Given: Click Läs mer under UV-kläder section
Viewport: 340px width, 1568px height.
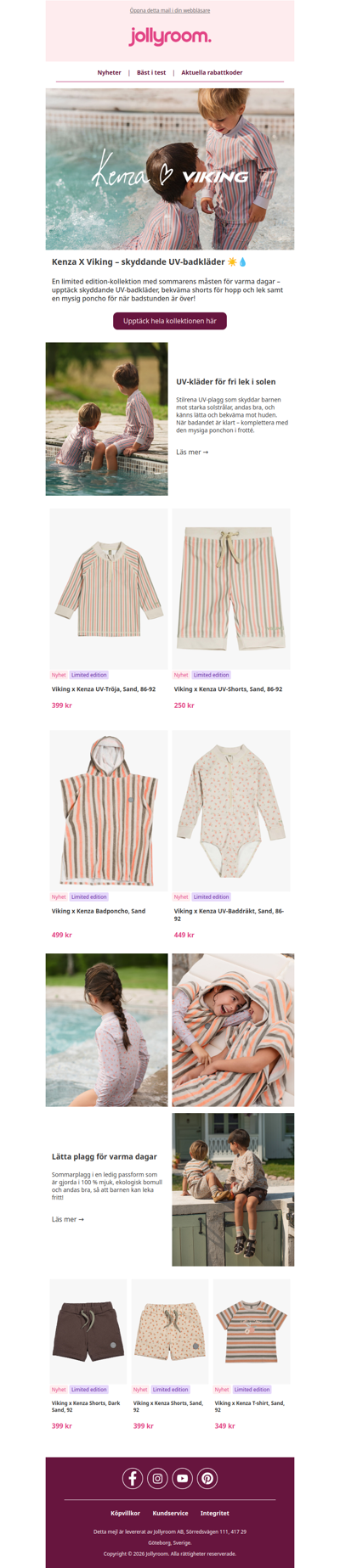Looking at the screenshot, I should point(192,452).
